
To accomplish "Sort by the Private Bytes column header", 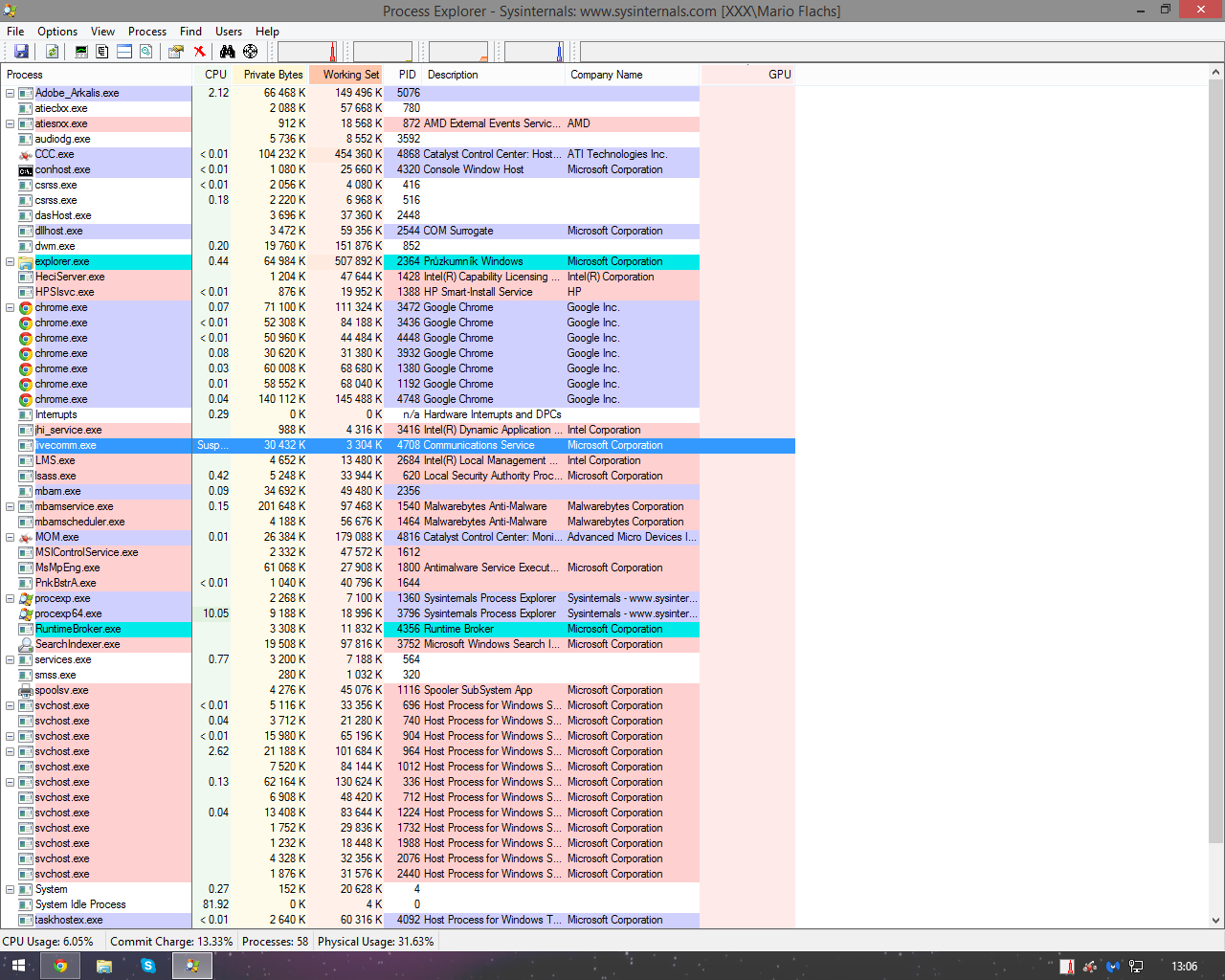I will point(273,75).
